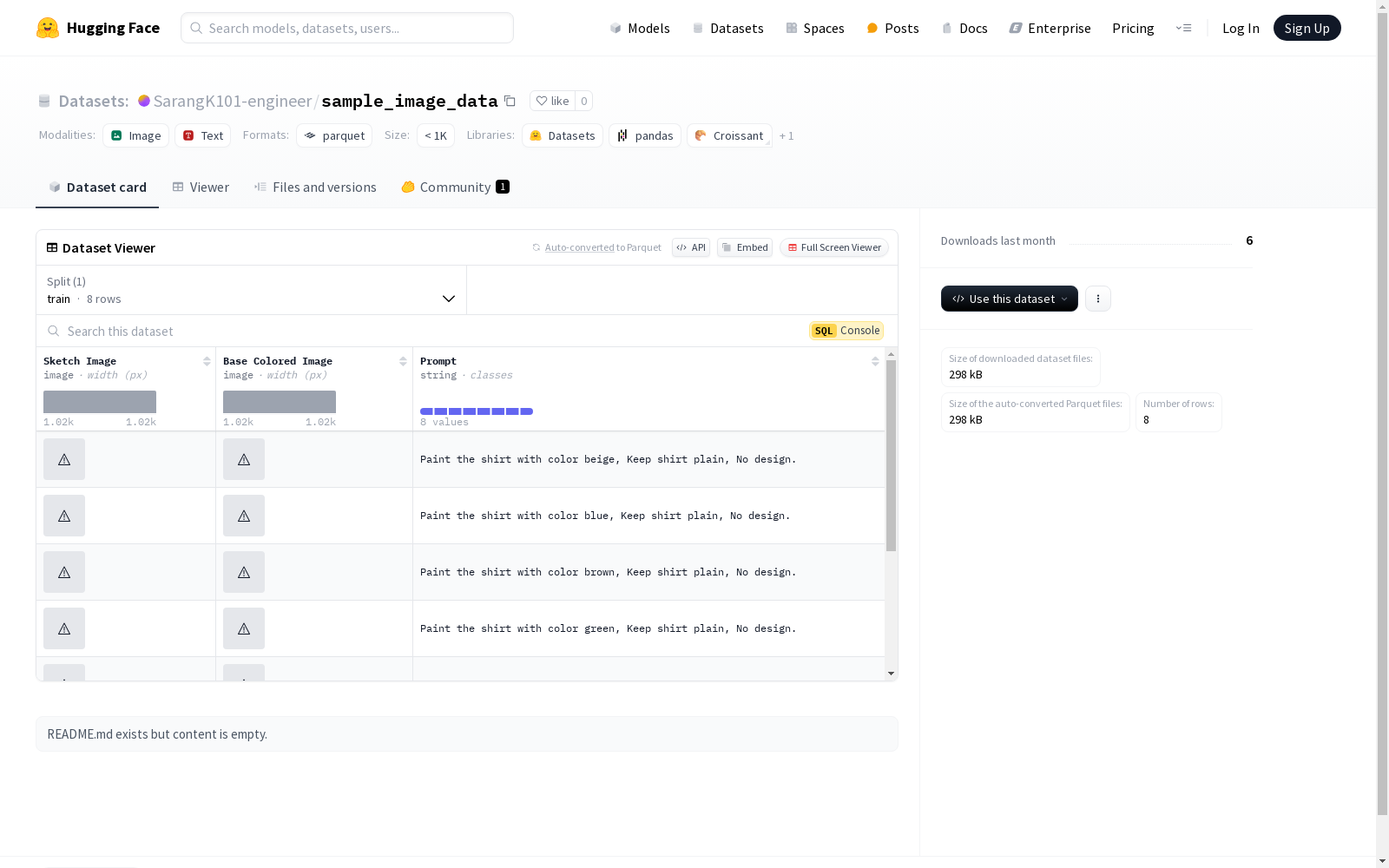Select the prompt cell with color blue

[x=648, y=516]
